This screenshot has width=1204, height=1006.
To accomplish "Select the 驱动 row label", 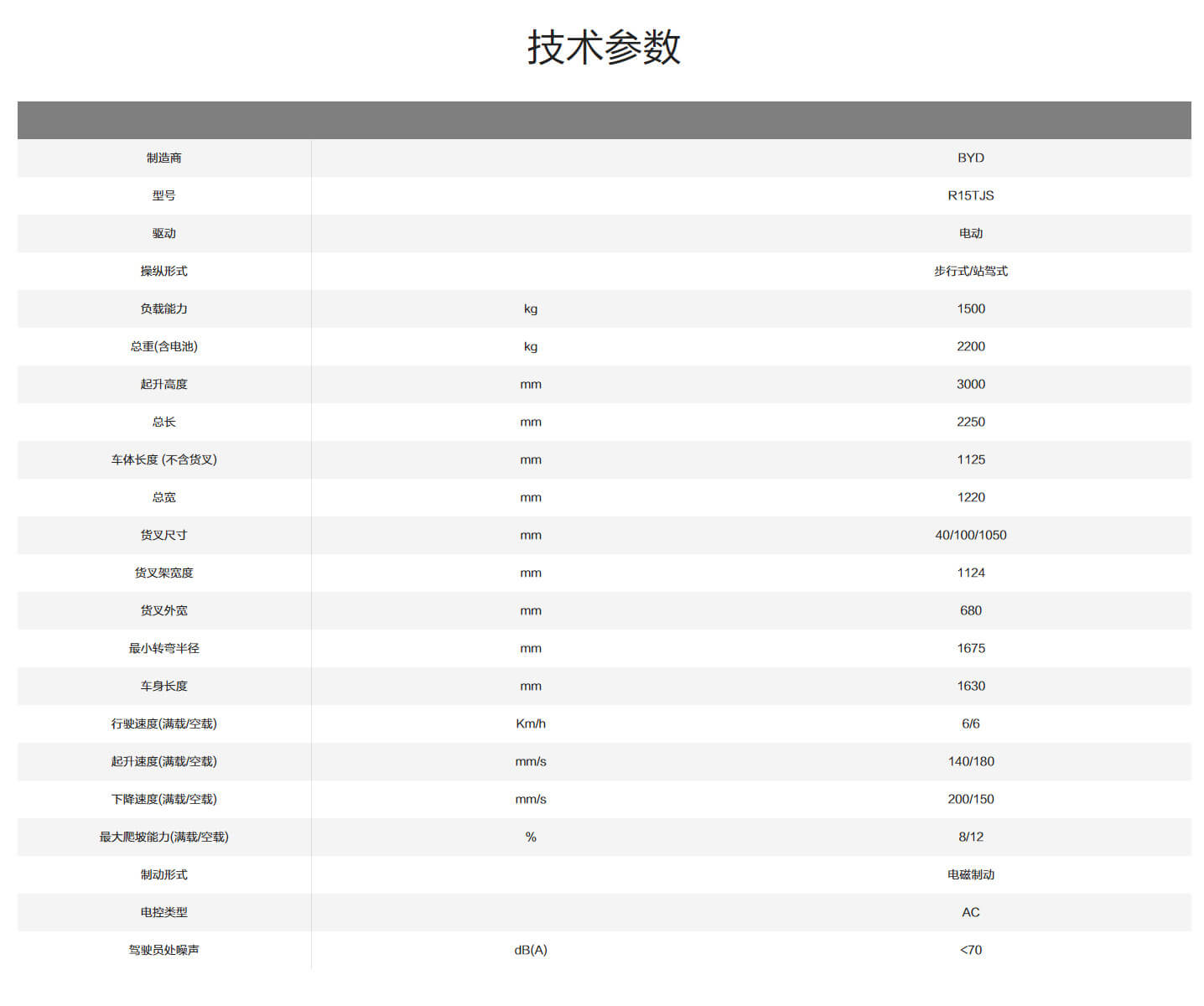I will pos(163,233).
